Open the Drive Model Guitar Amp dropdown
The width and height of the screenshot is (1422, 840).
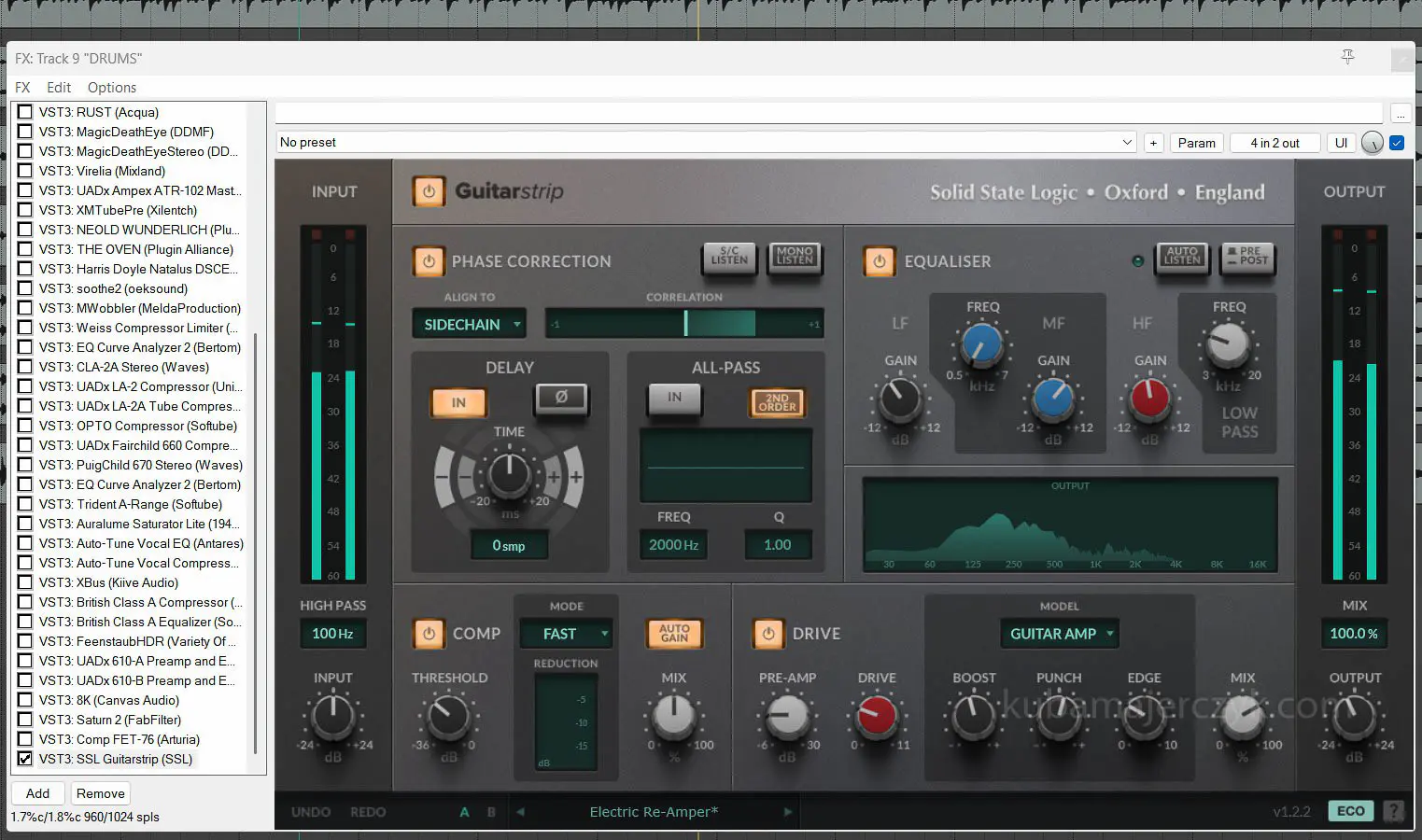[x=1059, y=634]
